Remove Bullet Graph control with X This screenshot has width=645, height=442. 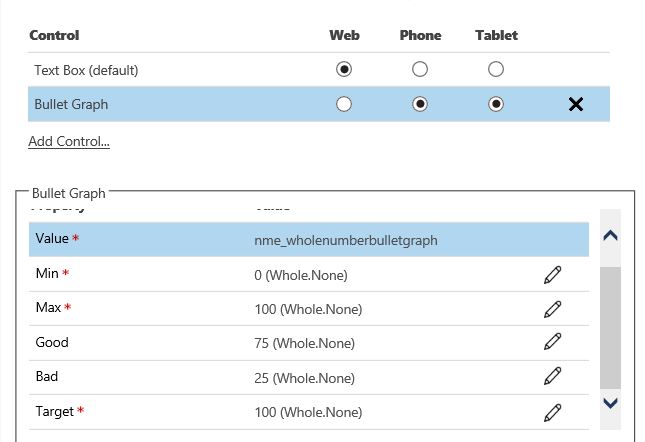coord(576,104)
